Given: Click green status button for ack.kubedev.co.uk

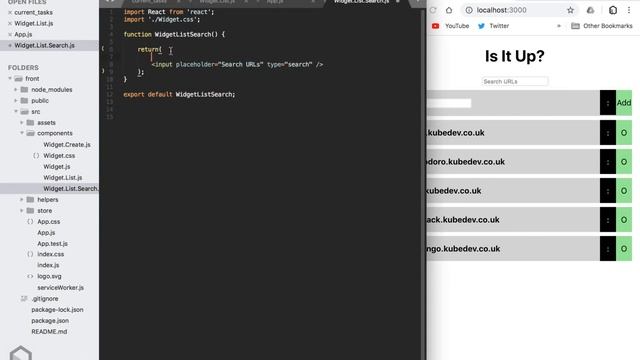Looking at the screenshot, I should pyautogui.click(x=624, y=220).
